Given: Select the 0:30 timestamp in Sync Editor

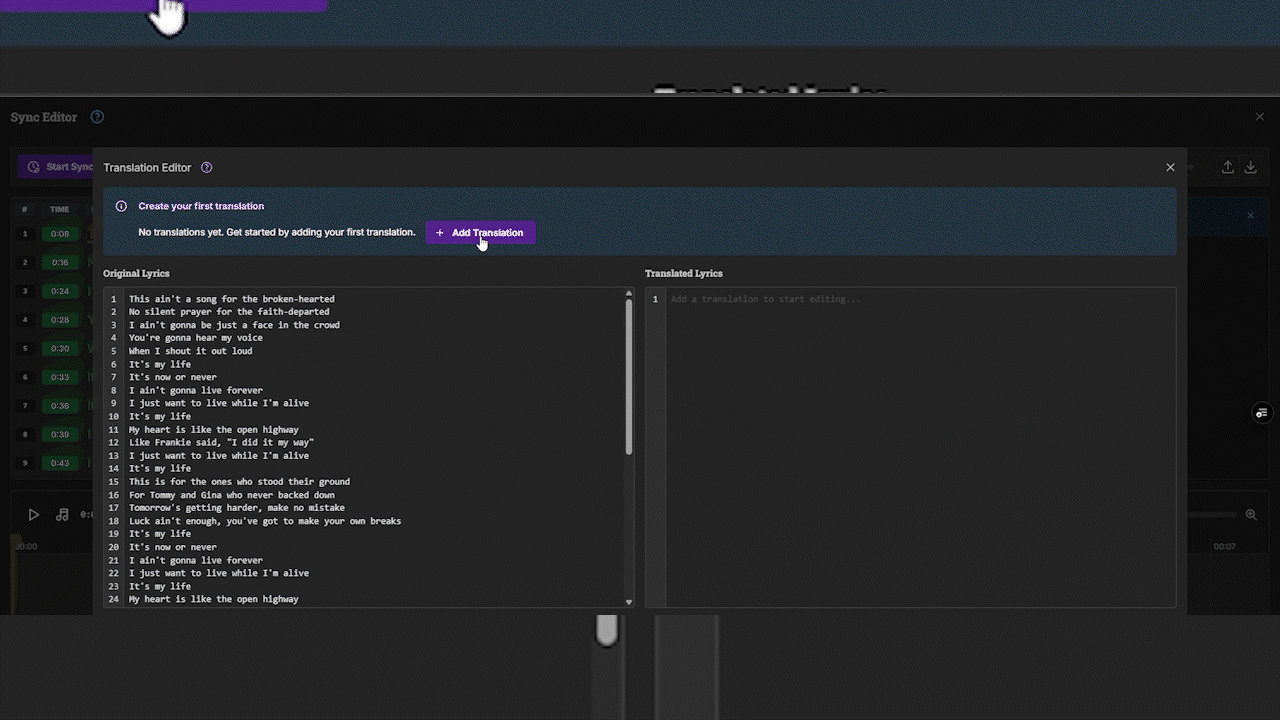Looking at the screenshot, I should pos(60,349).
